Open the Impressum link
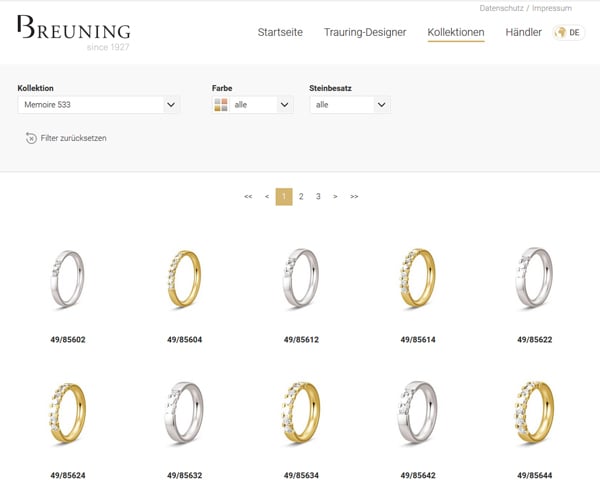The height and width of the screenshot is (487, 600). (x=552, y=8)
